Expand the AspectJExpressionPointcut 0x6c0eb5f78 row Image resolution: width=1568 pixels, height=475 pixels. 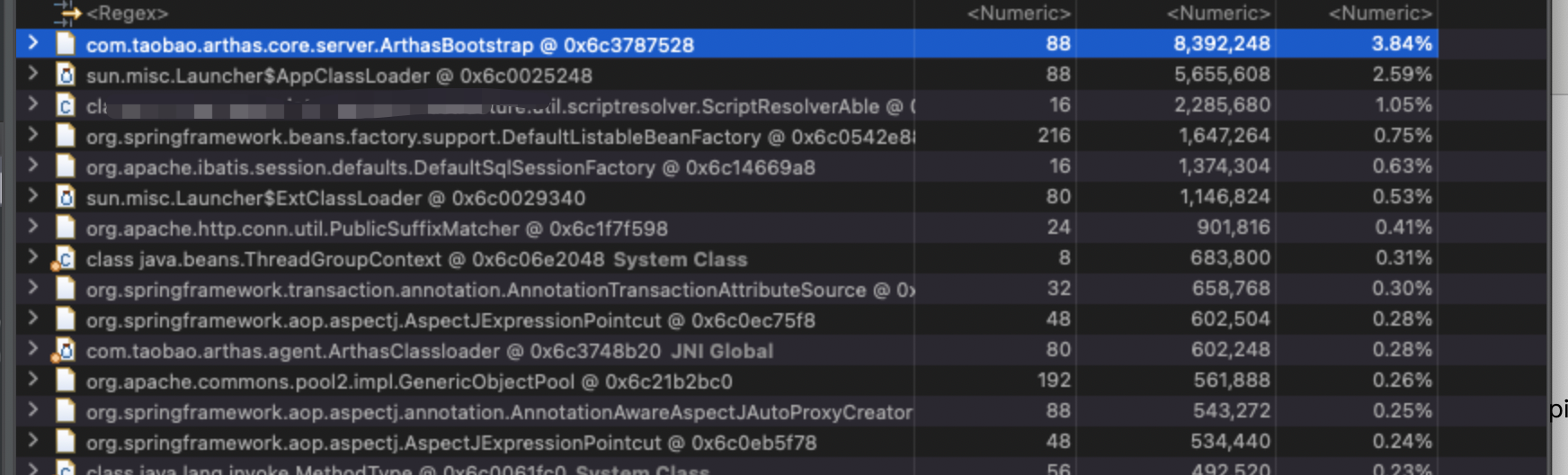coord(33,441)
